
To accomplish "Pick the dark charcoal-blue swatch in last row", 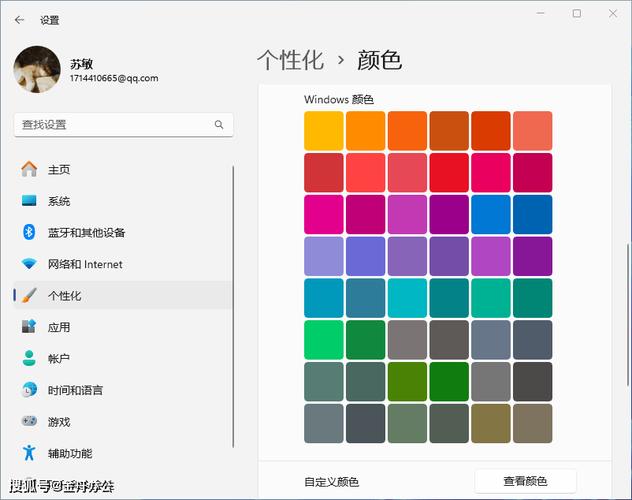I will [x=366, y=423].
